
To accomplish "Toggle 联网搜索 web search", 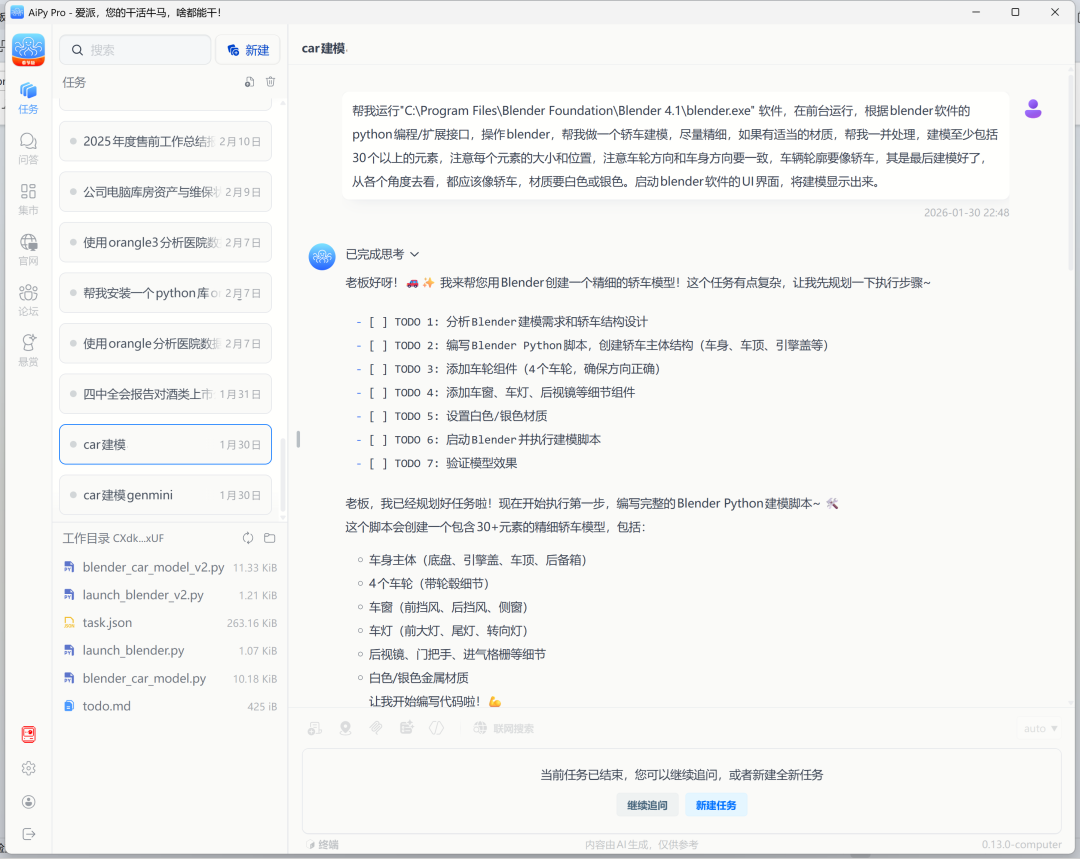I will tap(503, 728).
